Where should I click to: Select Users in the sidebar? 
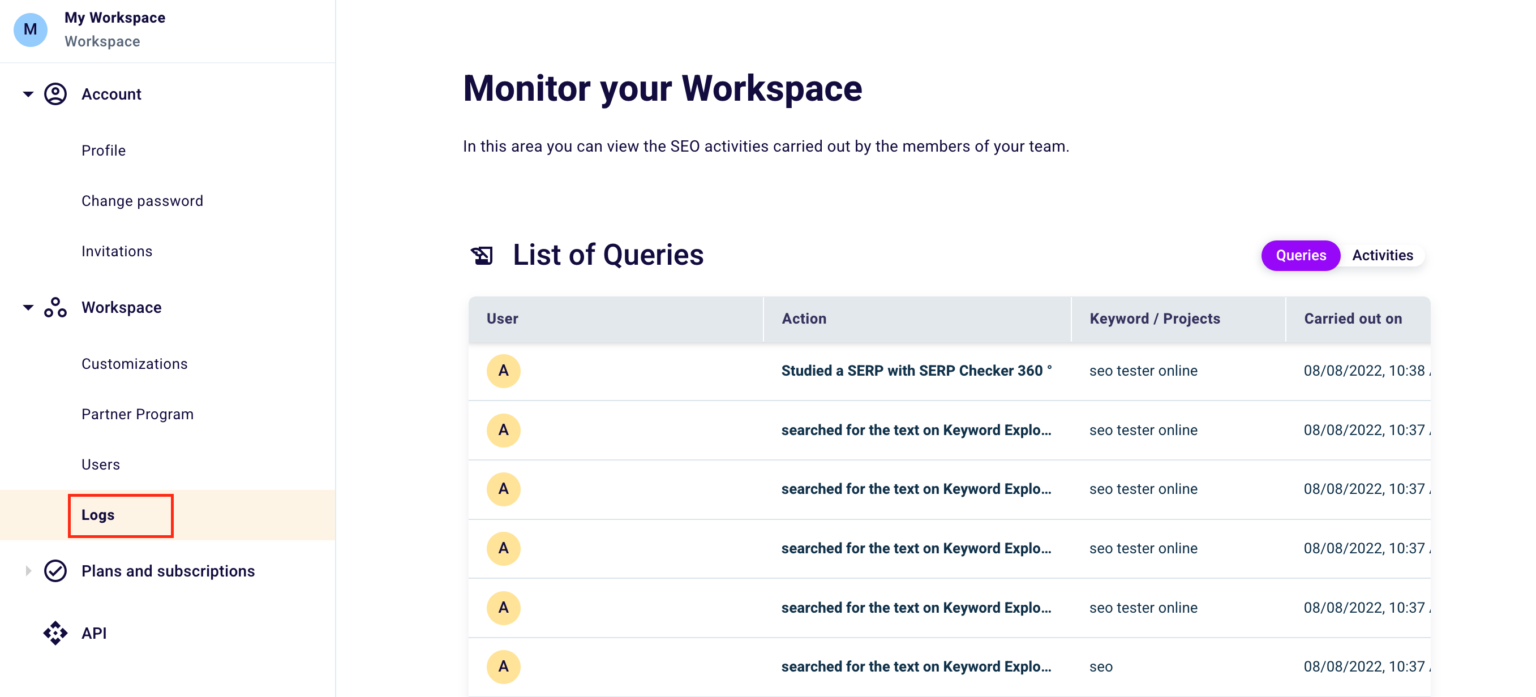[100, 464]
